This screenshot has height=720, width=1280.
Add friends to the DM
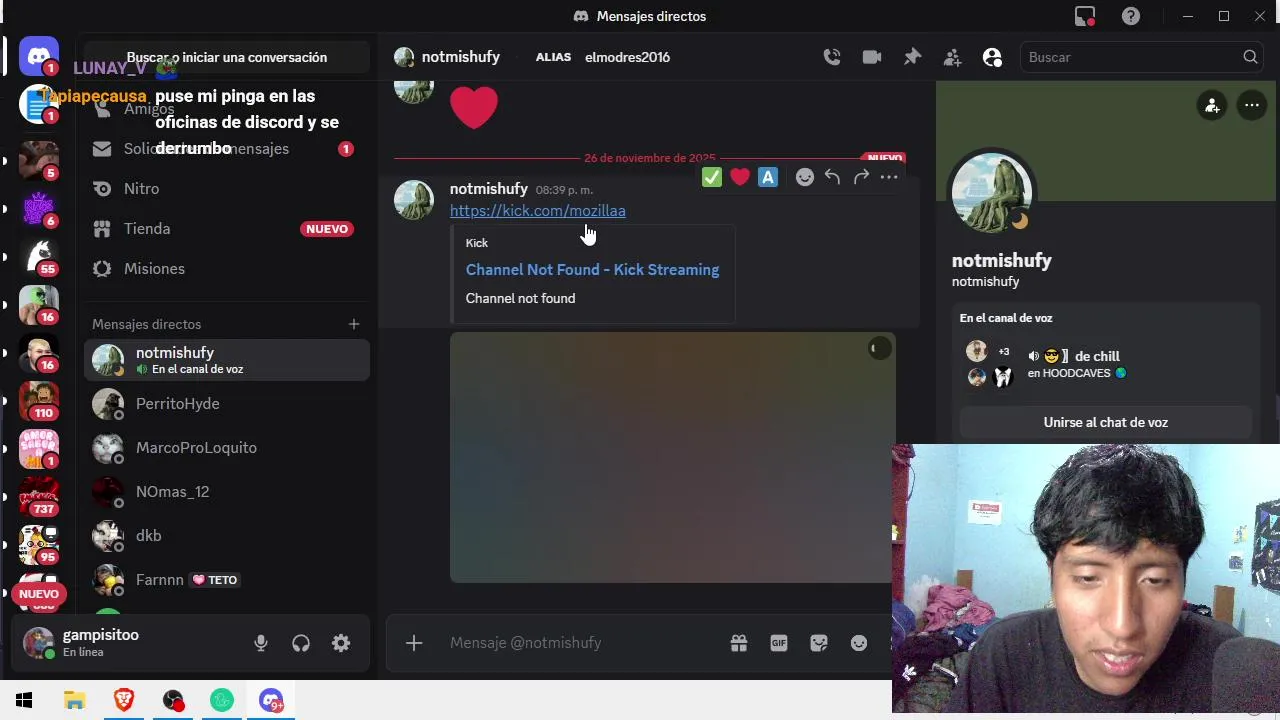(952, 57)
